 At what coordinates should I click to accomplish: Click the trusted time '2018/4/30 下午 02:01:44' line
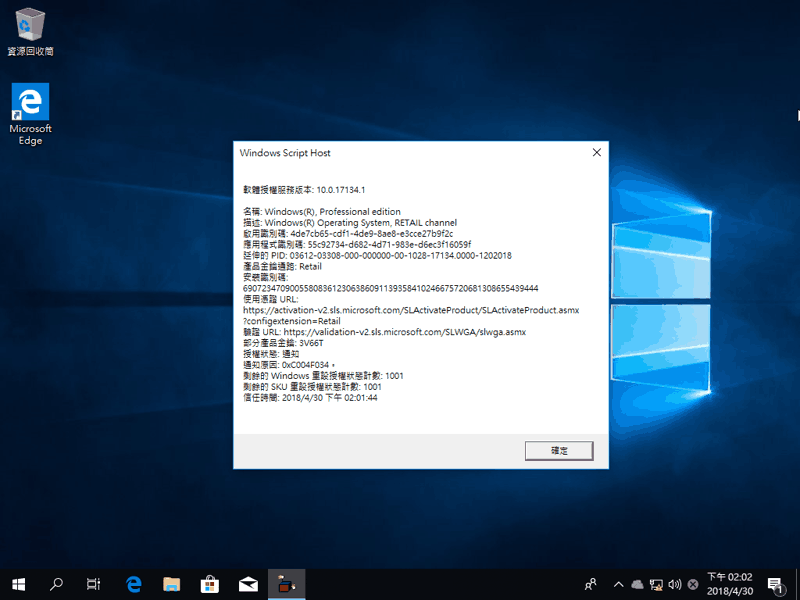pyautogui.click(x=310, y=398)
